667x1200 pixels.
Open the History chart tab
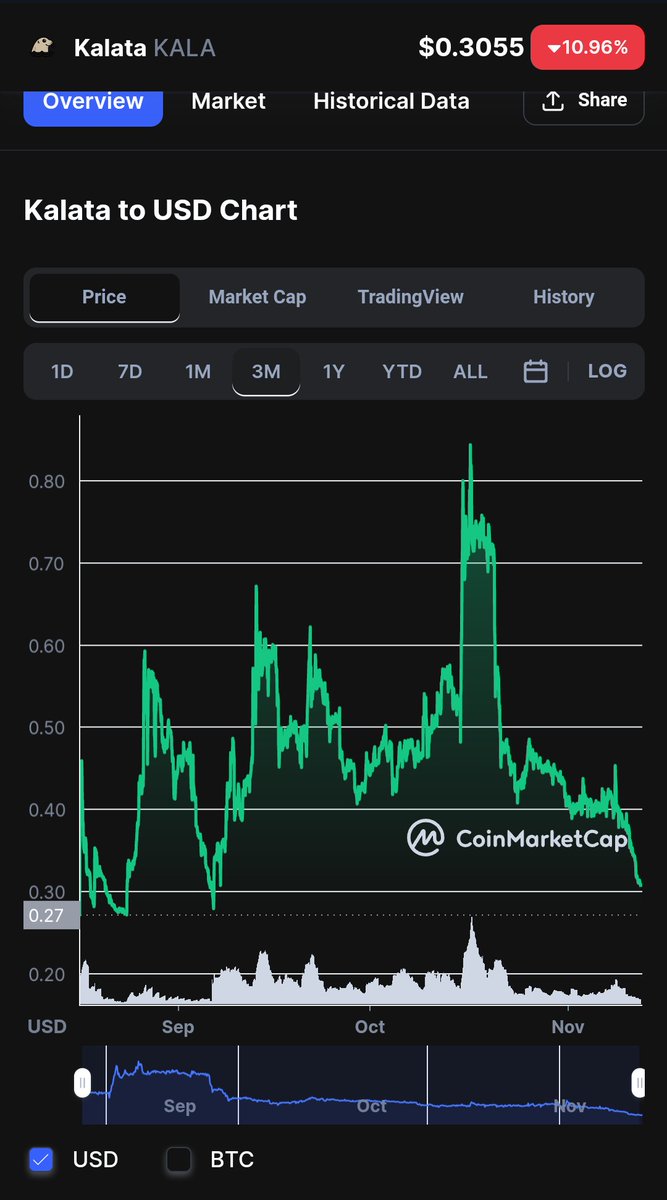[x=563, y=297]
